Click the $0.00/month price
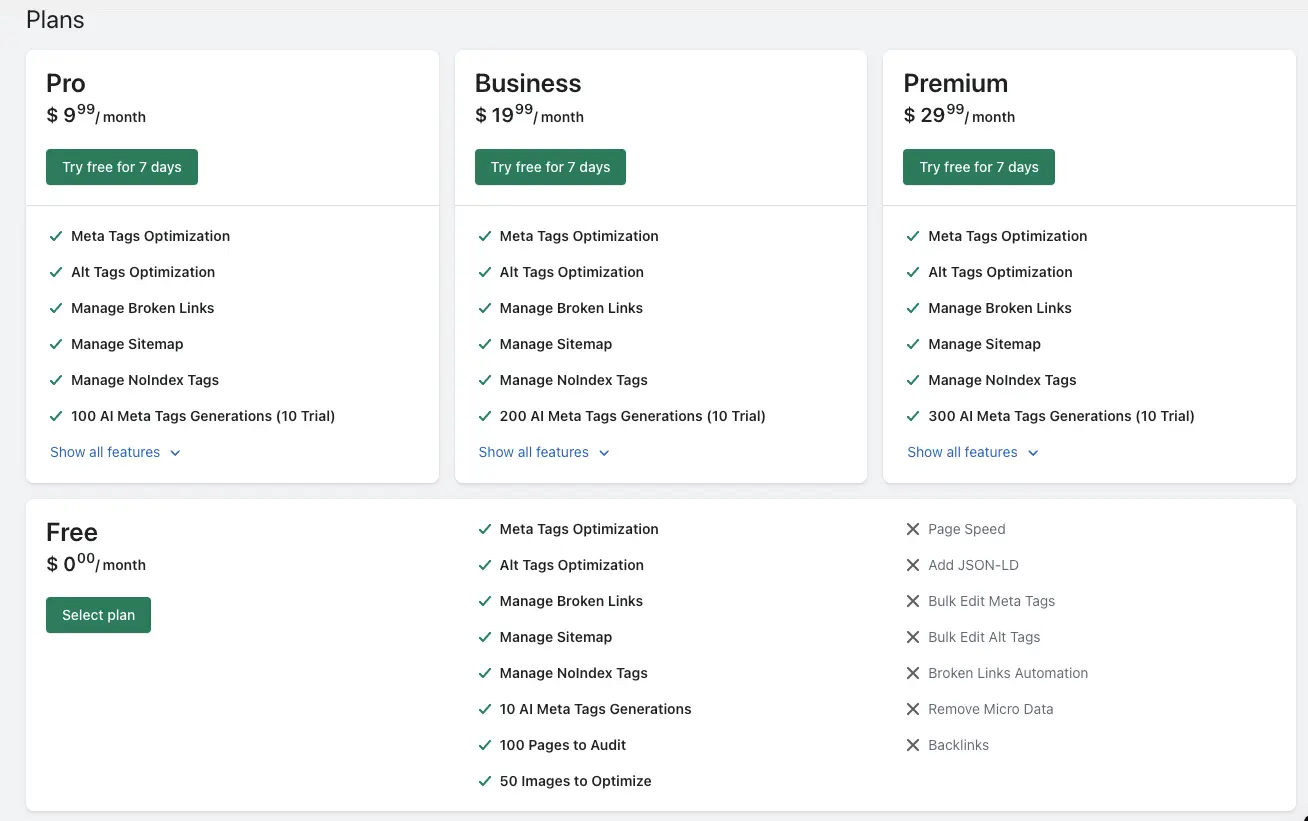 [96, 563]
